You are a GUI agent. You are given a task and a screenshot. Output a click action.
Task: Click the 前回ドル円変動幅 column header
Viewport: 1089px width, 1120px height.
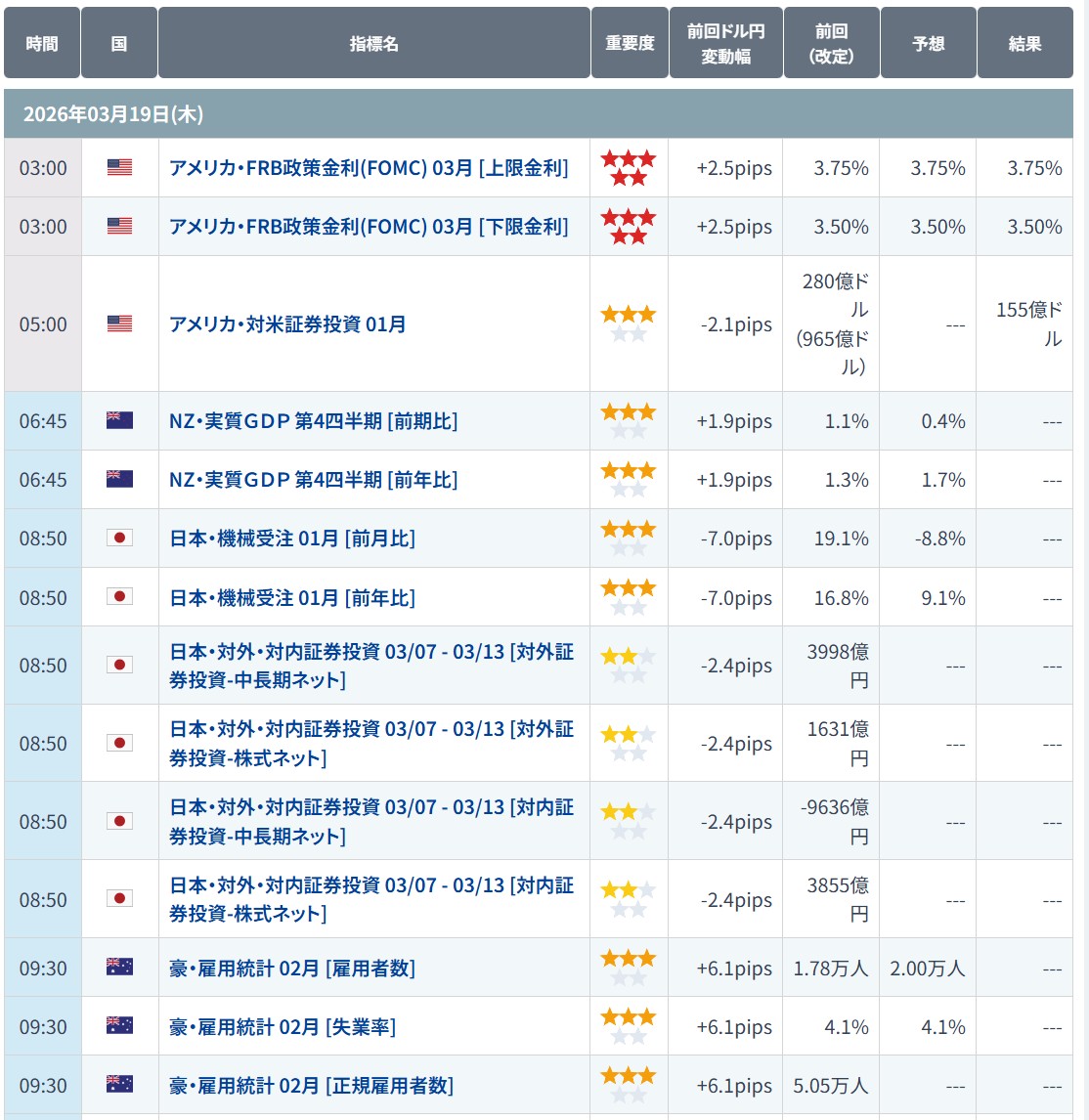[725, 44]
